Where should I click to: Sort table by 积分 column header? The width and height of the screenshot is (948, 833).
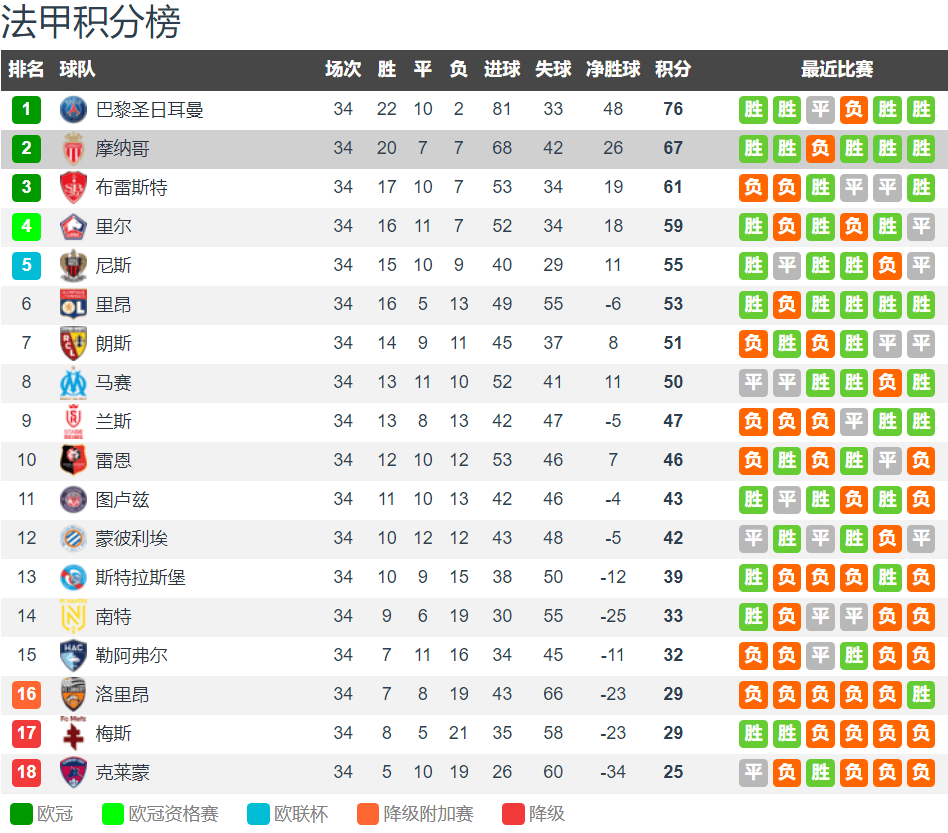click(673, 69)
